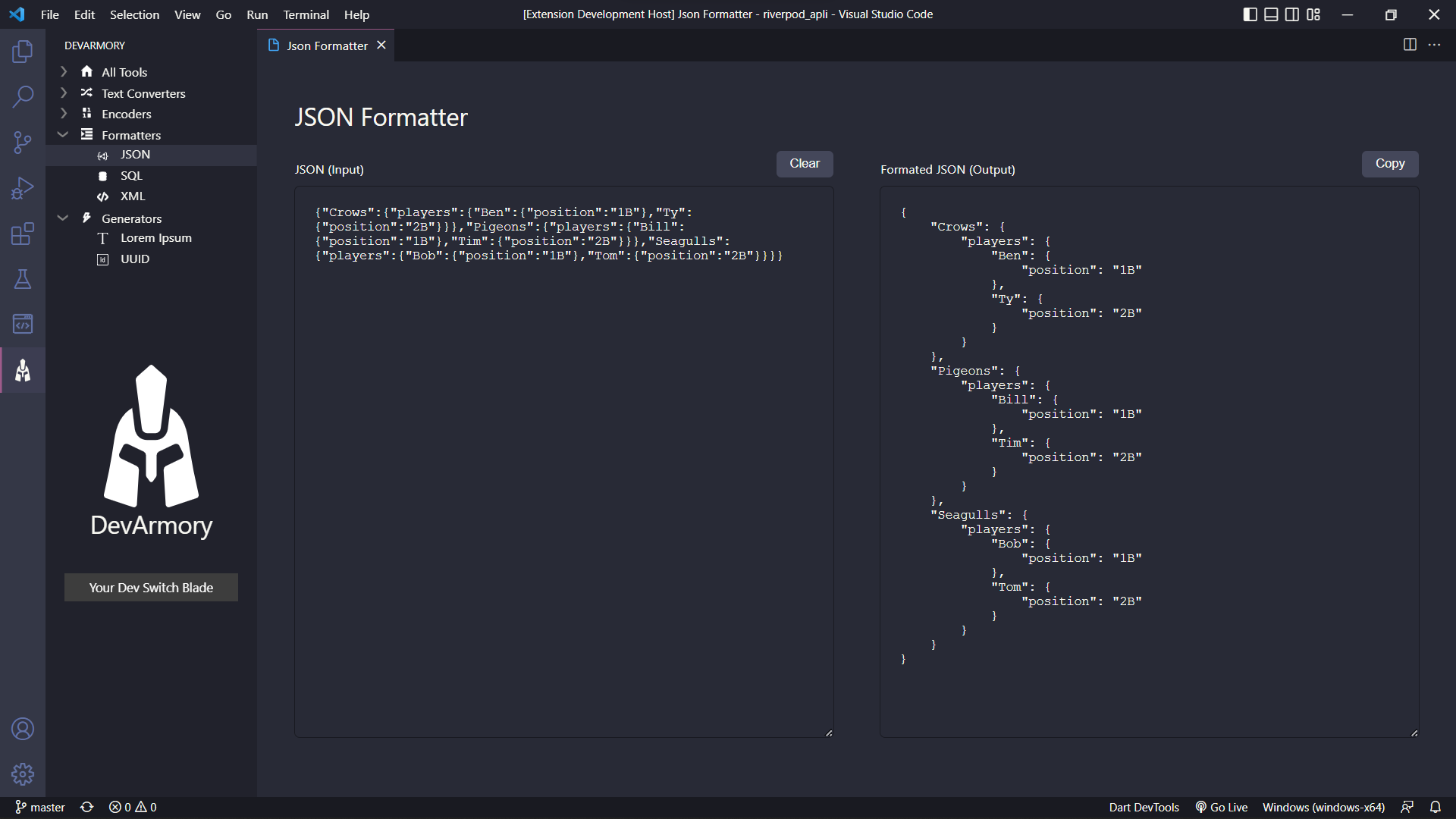Click Windows (windows-x64) device selector

pyautogui.click(x=1323, y=808)
